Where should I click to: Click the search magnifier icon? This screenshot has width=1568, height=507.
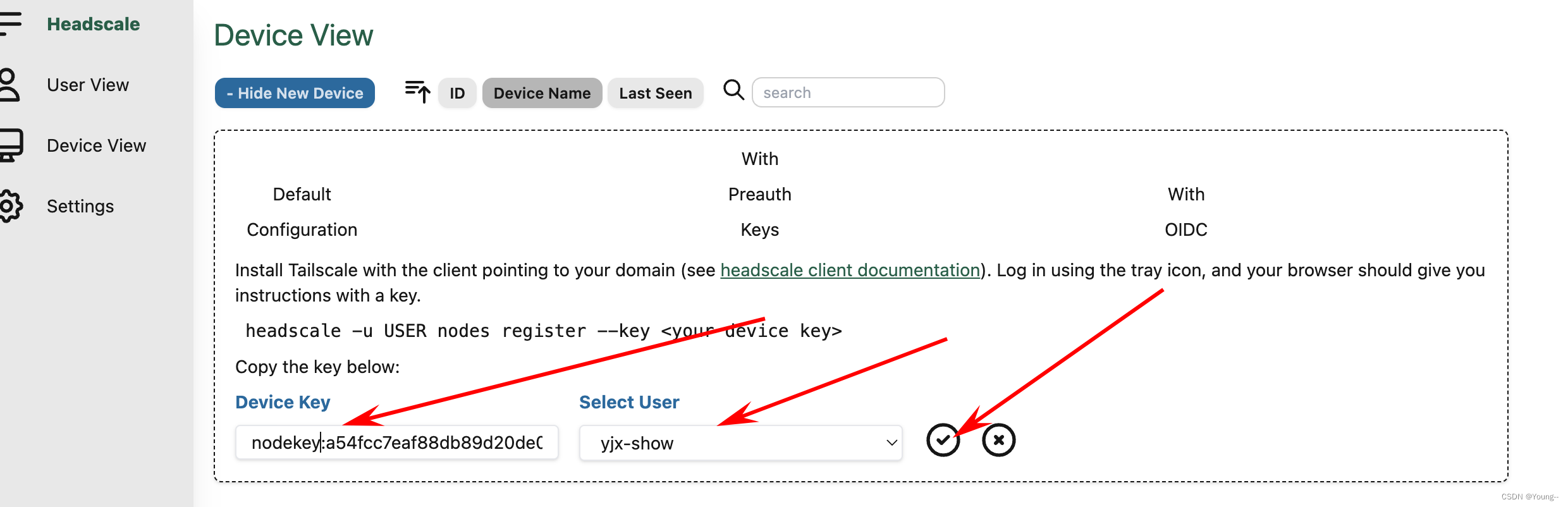click(733, 90)
